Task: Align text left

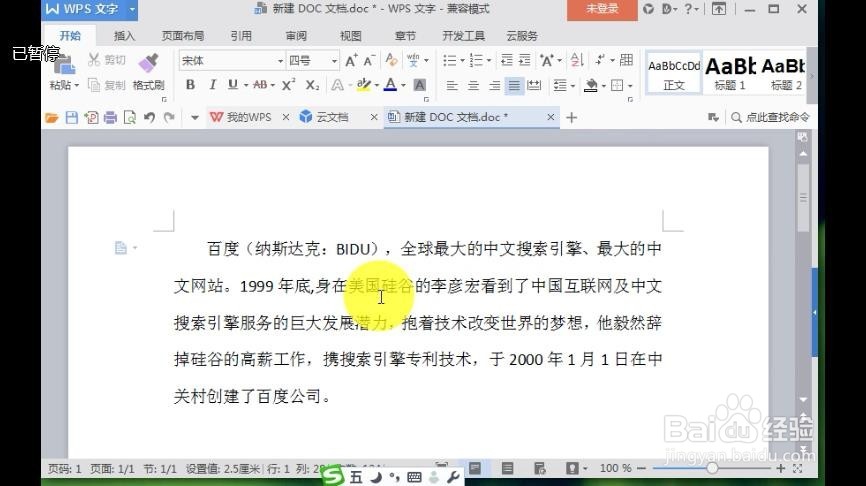Action: (452, 85)
